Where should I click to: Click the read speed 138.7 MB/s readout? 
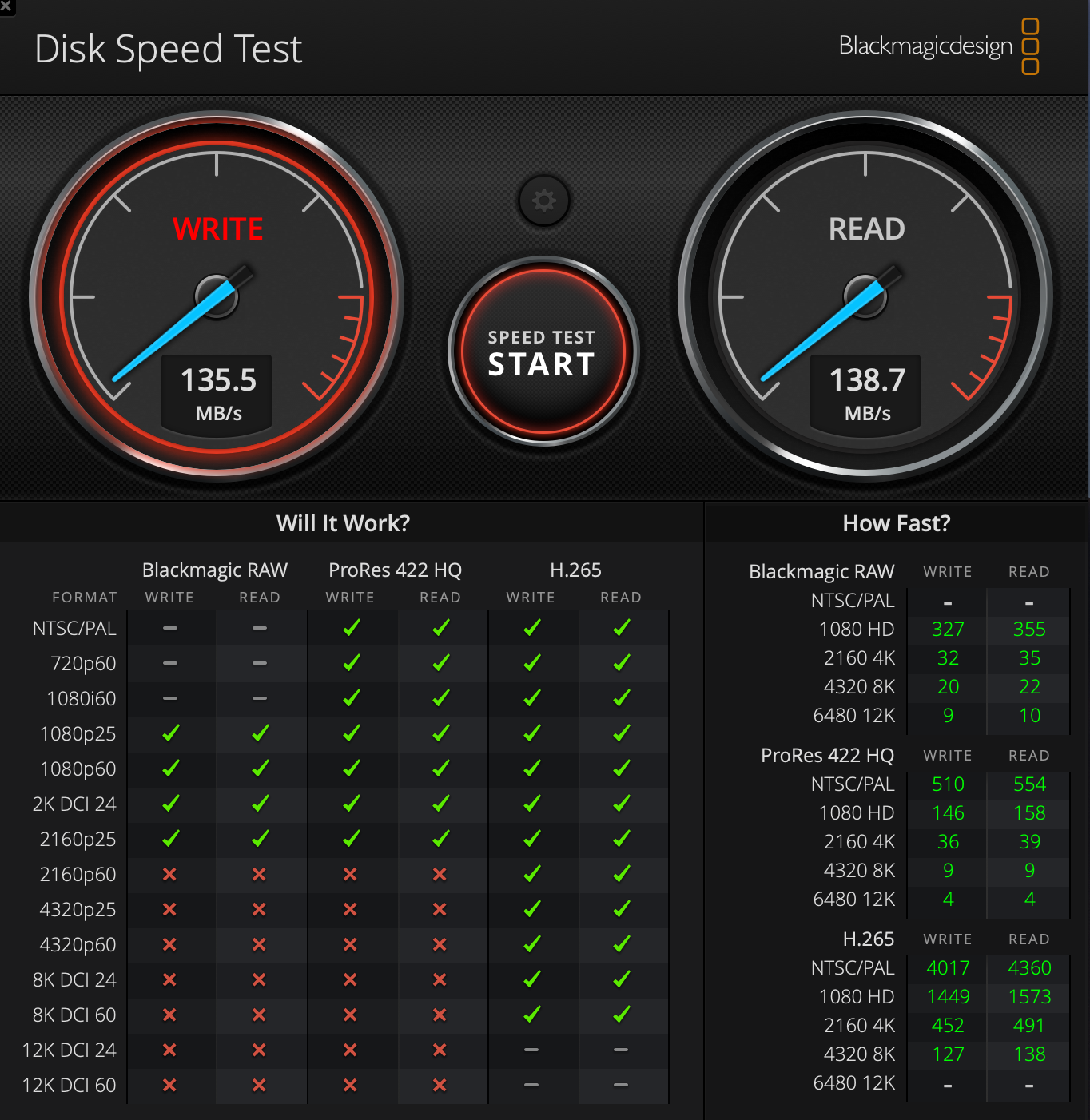pyautogui.click(x=867, y=393)
